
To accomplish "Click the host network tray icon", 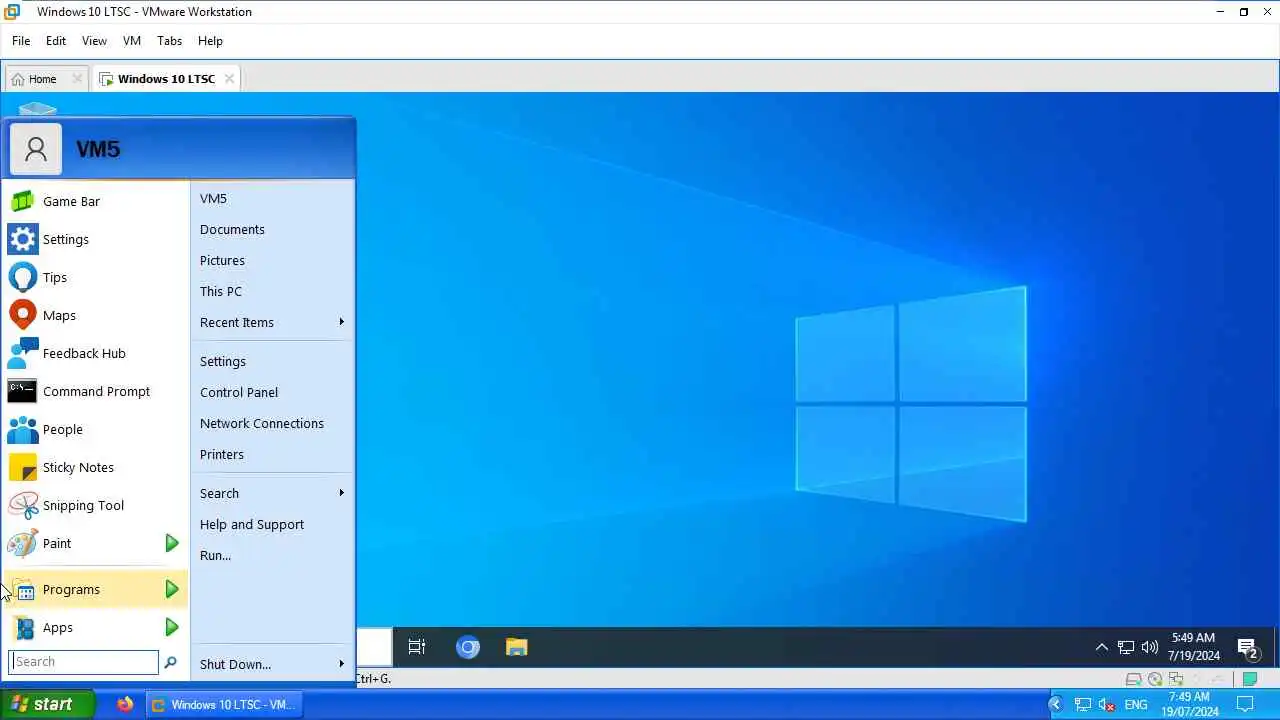I will [1082, 705].
